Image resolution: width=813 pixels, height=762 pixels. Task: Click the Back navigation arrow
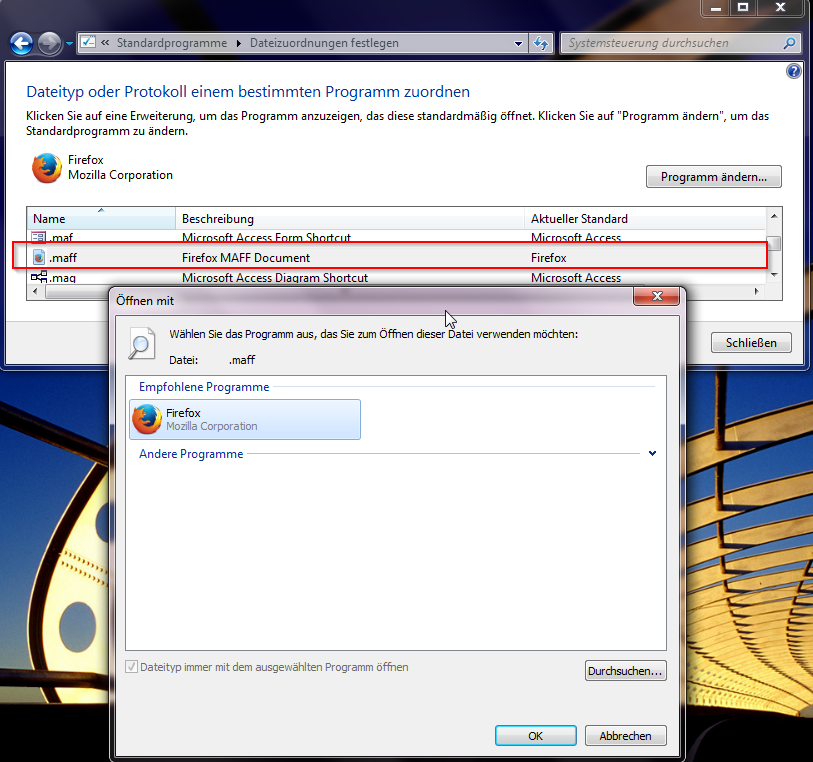21,43
